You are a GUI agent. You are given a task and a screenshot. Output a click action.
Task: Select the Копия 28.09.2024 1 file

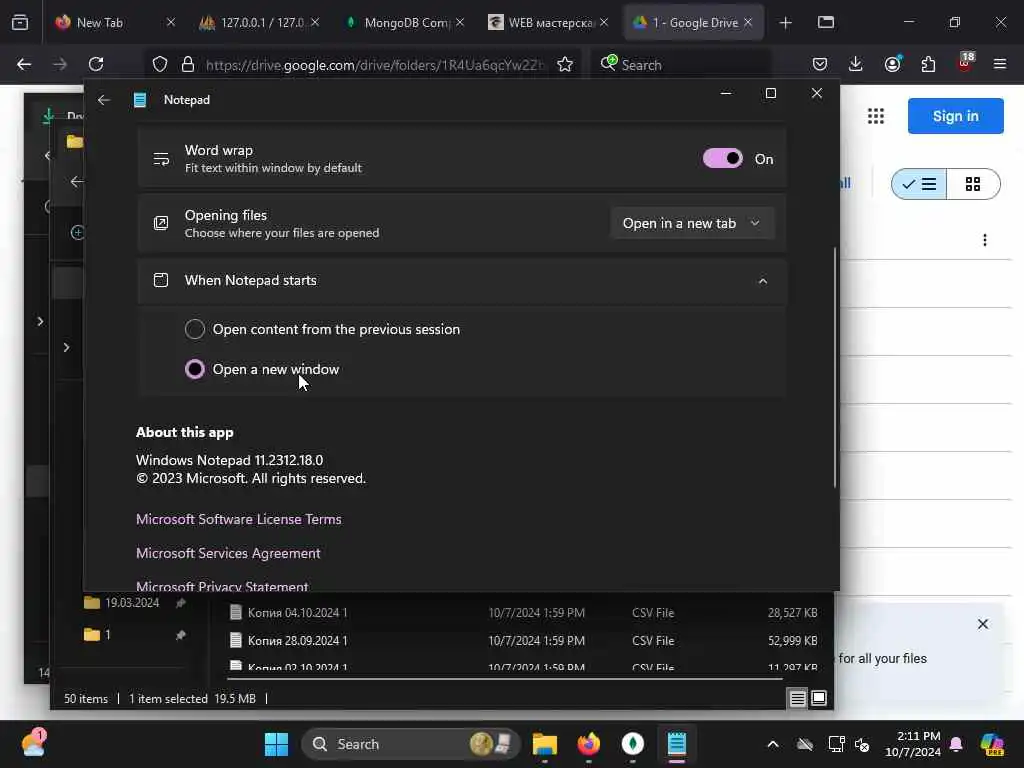(x=297, y=641)
